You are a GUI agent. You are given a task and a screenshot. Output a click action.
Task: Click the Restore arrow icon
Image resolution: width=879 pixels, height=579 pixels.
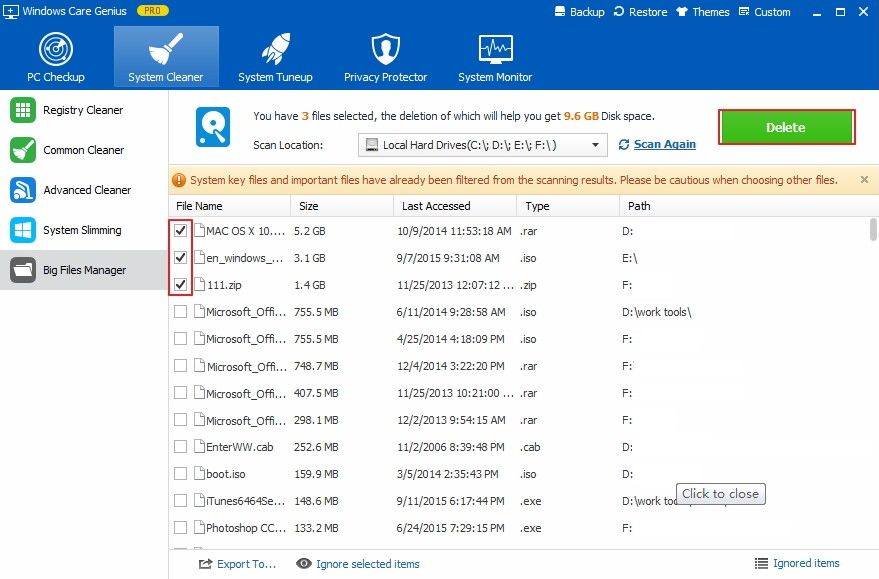(619, 12)
